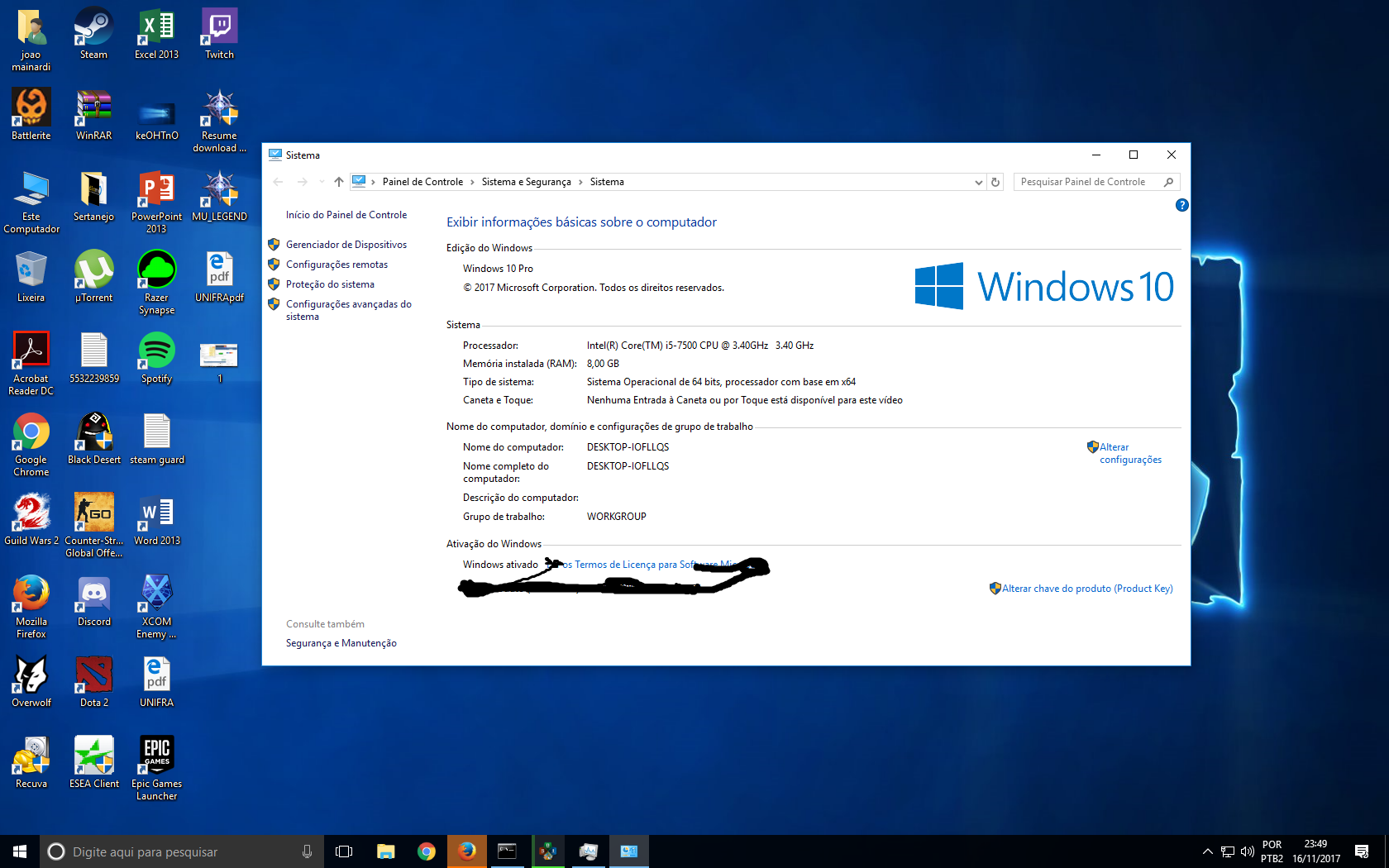The image size is (1389, 868).
Task: Expand address bar history dropdown
Action: [978, 182]
